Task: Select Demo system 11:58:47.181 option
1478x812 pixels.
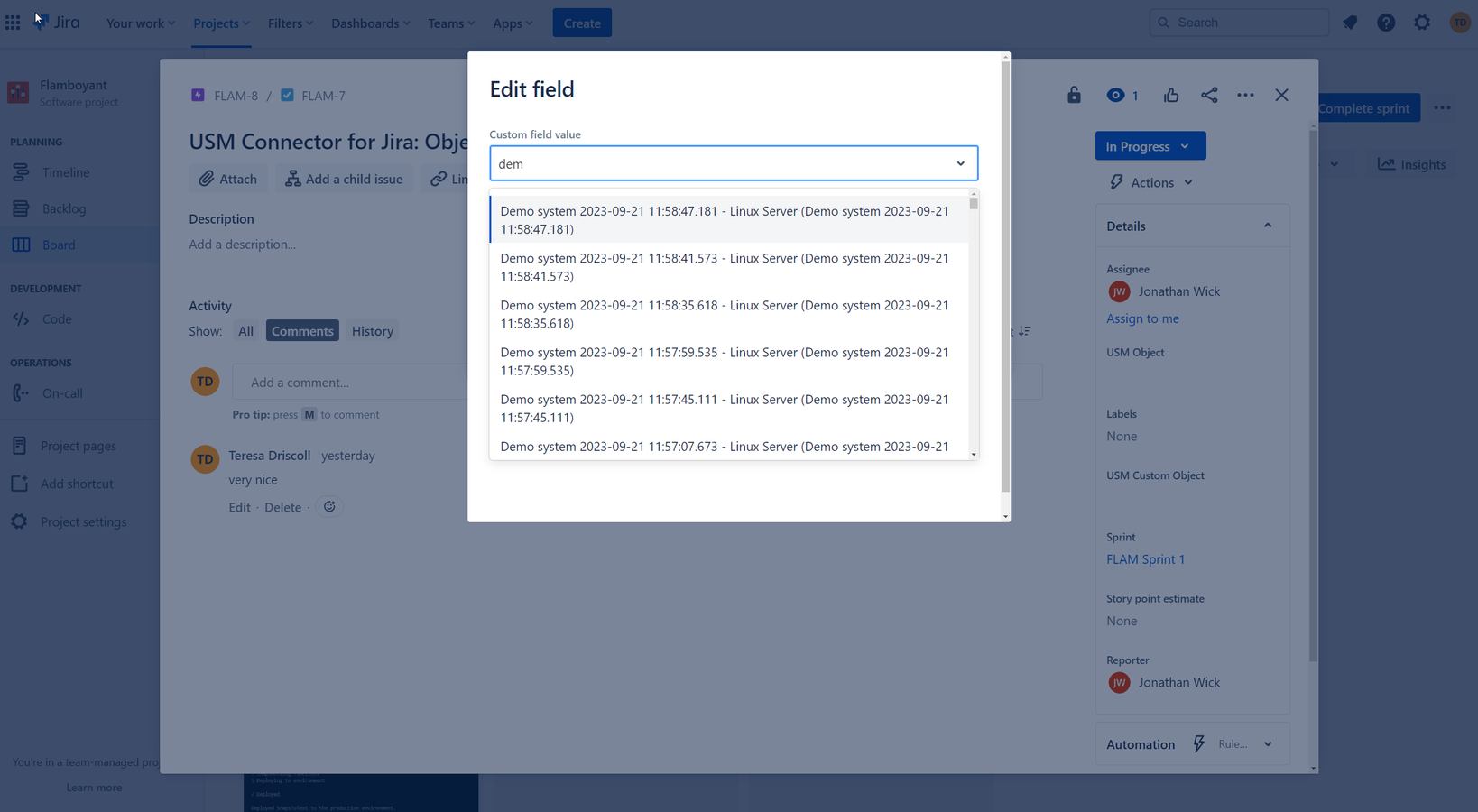Action: tap(729, 219)
